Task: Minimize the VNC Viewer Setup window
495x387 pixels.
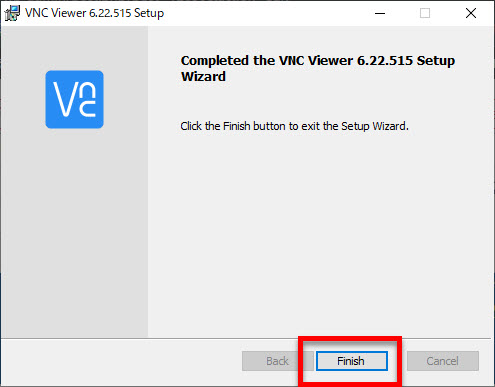Action: (x=380, y=13)
